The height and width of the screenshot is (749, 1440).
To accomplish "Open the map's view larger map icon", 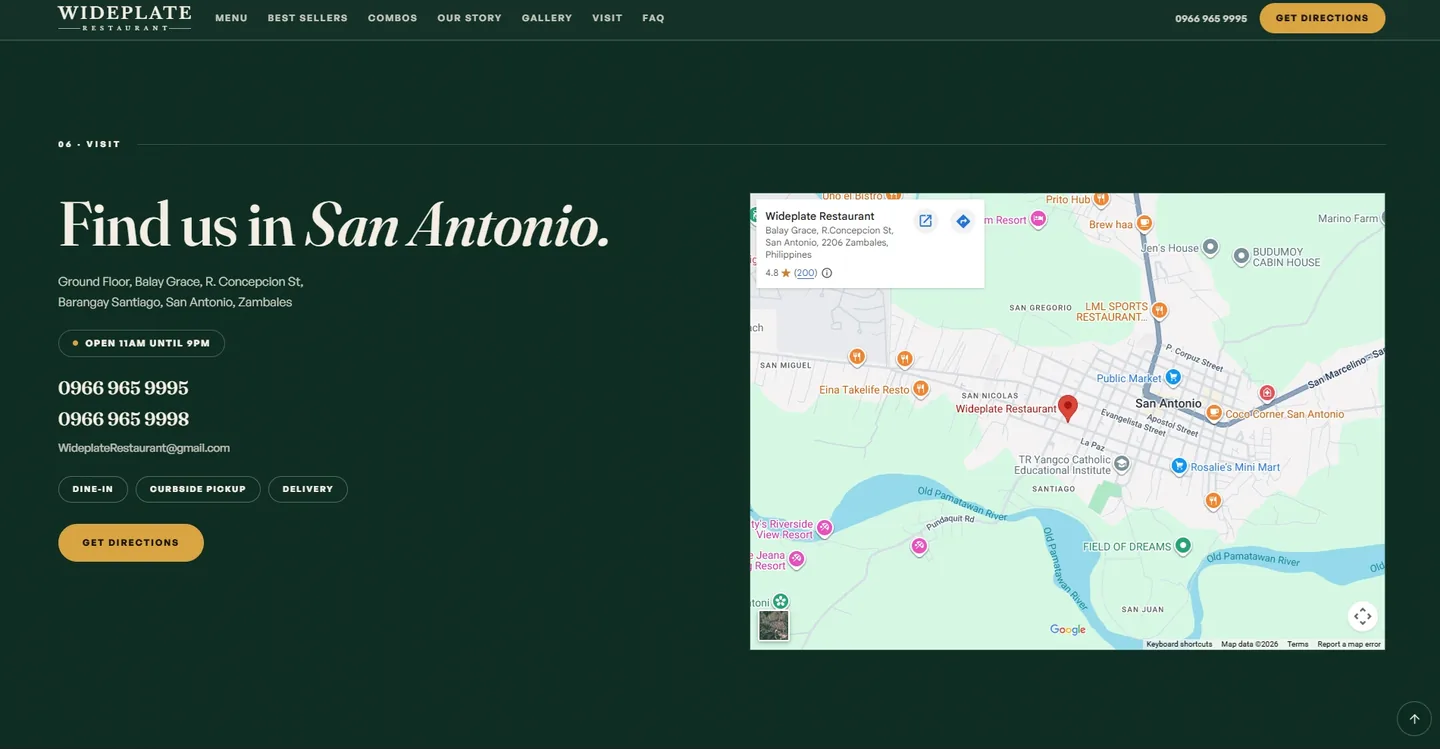I will pos(925,221).
